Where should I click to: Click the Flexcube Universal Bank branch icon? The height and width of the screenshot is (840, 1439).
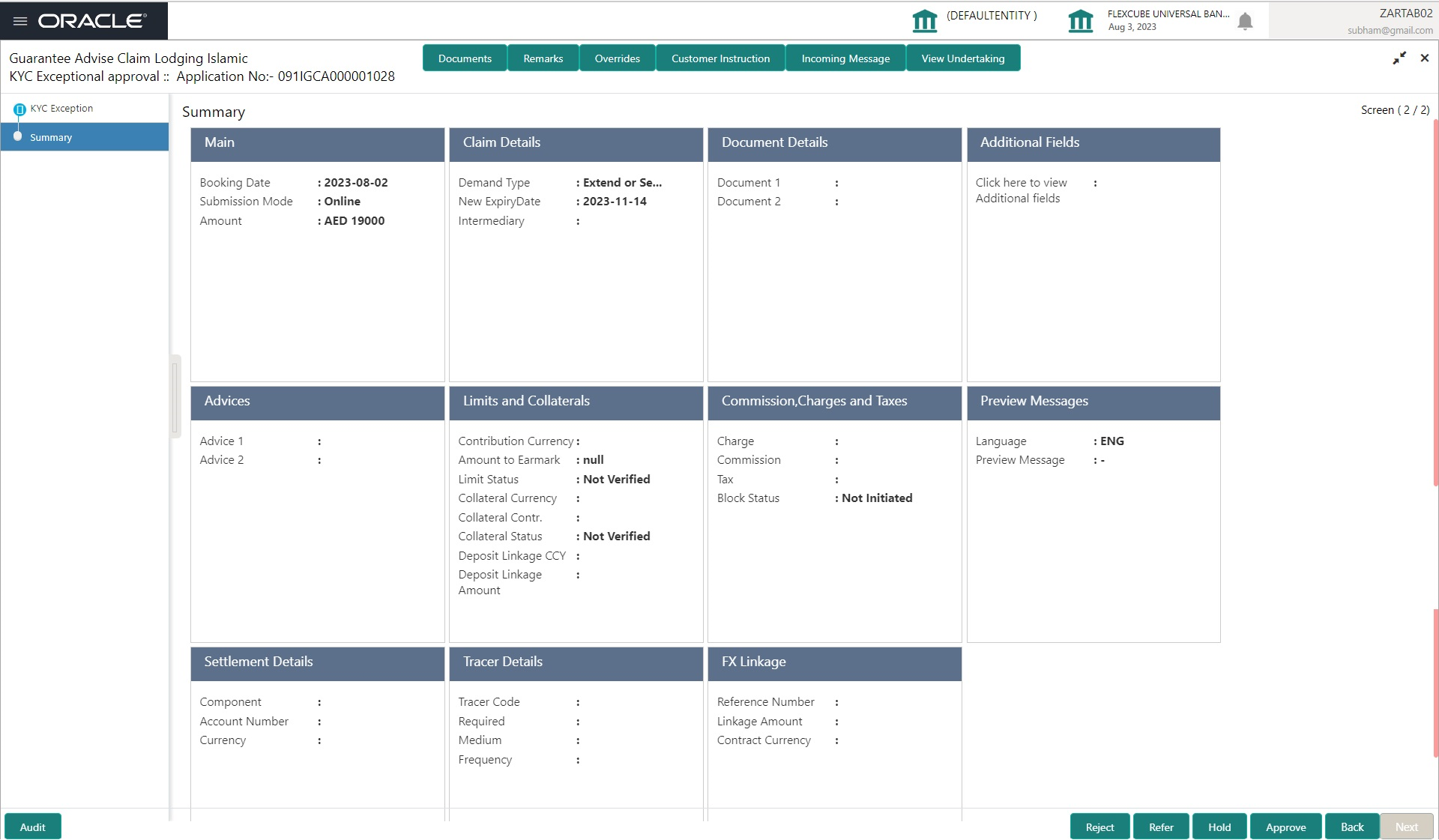point(1080,21)
